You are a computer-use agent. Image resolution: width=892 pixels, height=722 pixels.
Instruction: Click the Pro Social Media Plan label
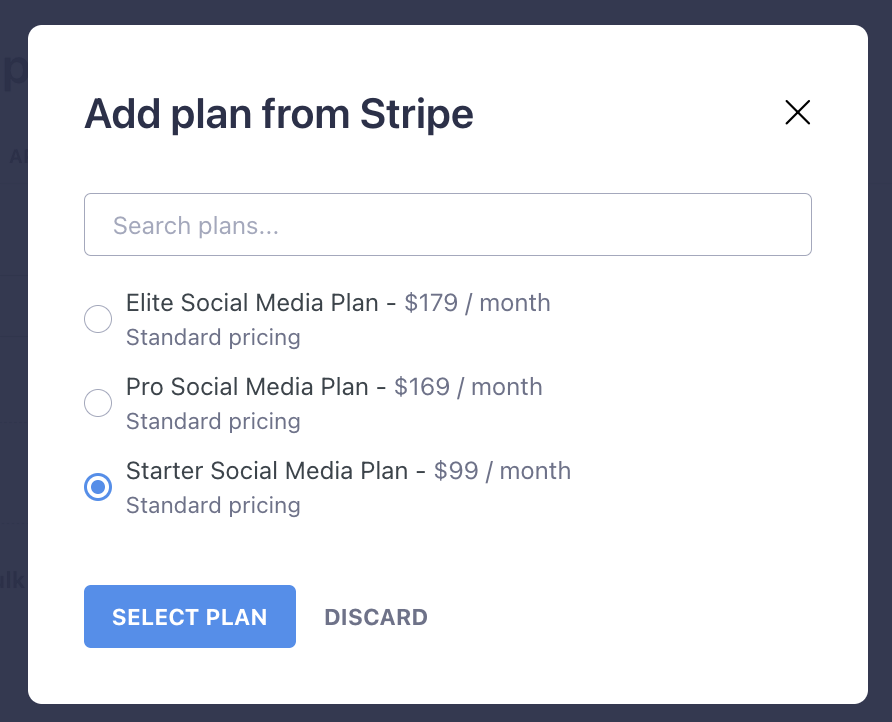[247, 387]
